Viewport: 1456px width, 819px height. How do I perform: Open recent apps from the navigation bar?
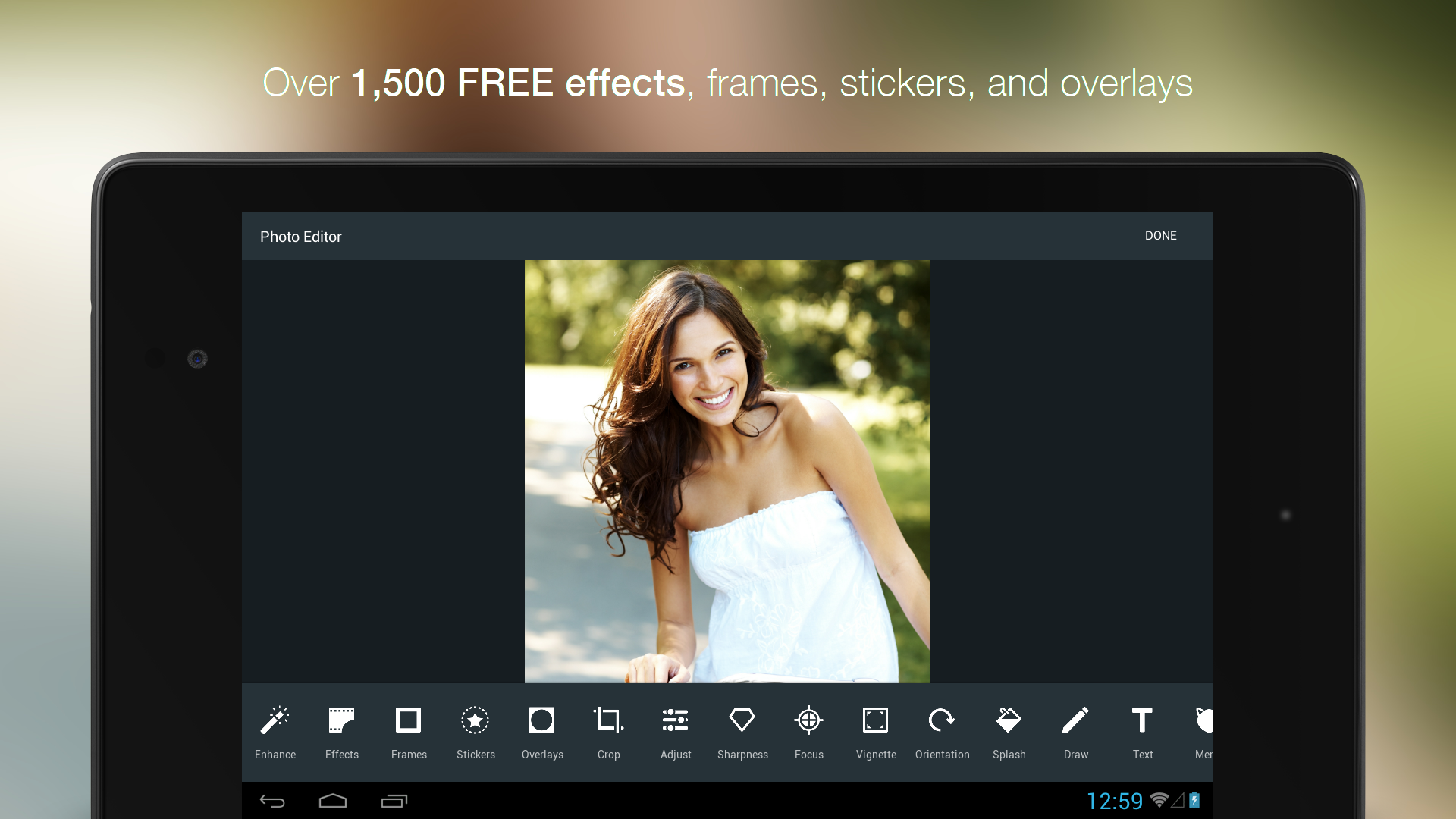(x=394, y=800)
